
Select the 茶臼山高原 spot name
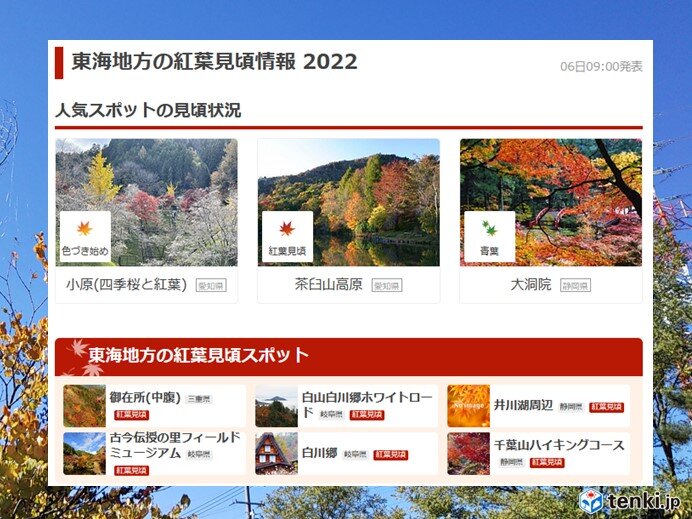[x=328, y=285]
